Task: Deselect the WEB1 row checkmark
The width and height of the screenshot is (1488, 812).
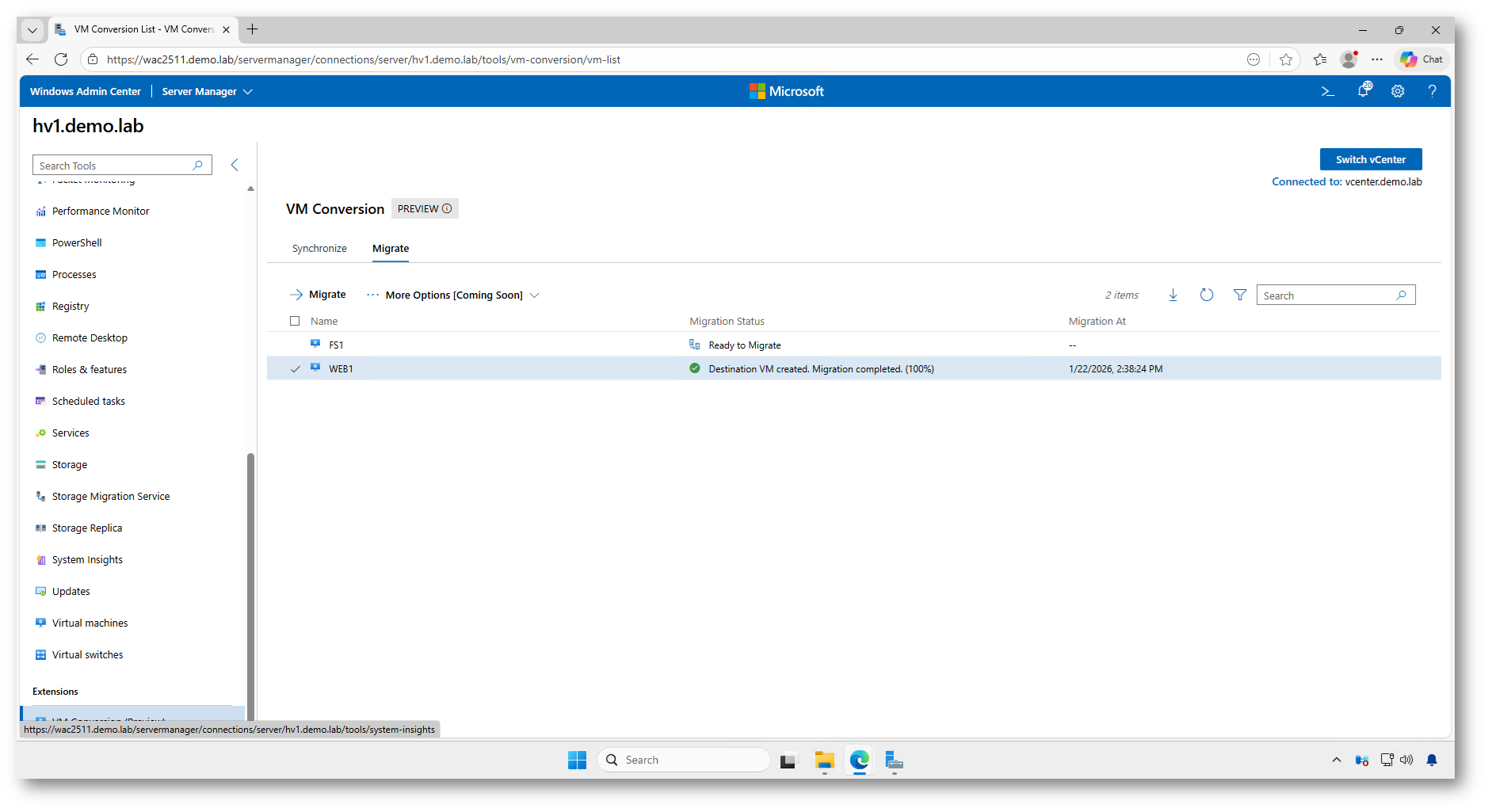Action: (x=296, y=369)
